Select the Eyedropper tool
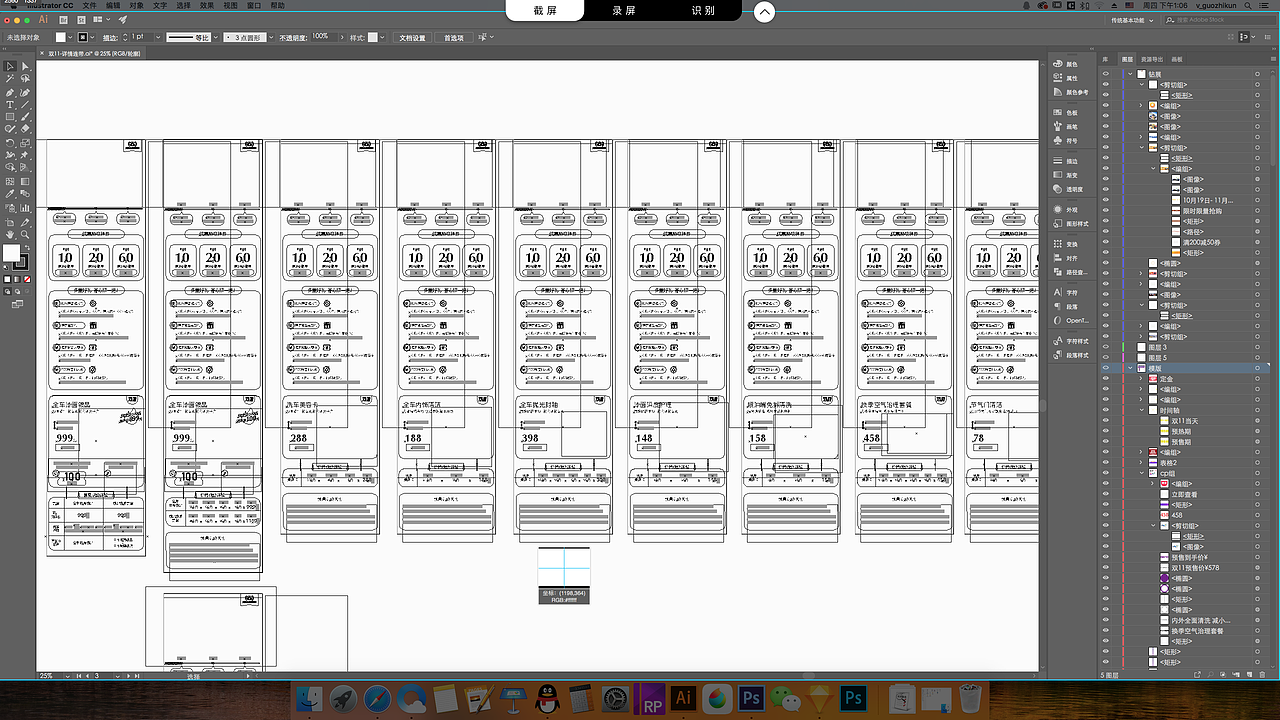The height and width of the screenshot is (720, 1280). click(10, 194)
